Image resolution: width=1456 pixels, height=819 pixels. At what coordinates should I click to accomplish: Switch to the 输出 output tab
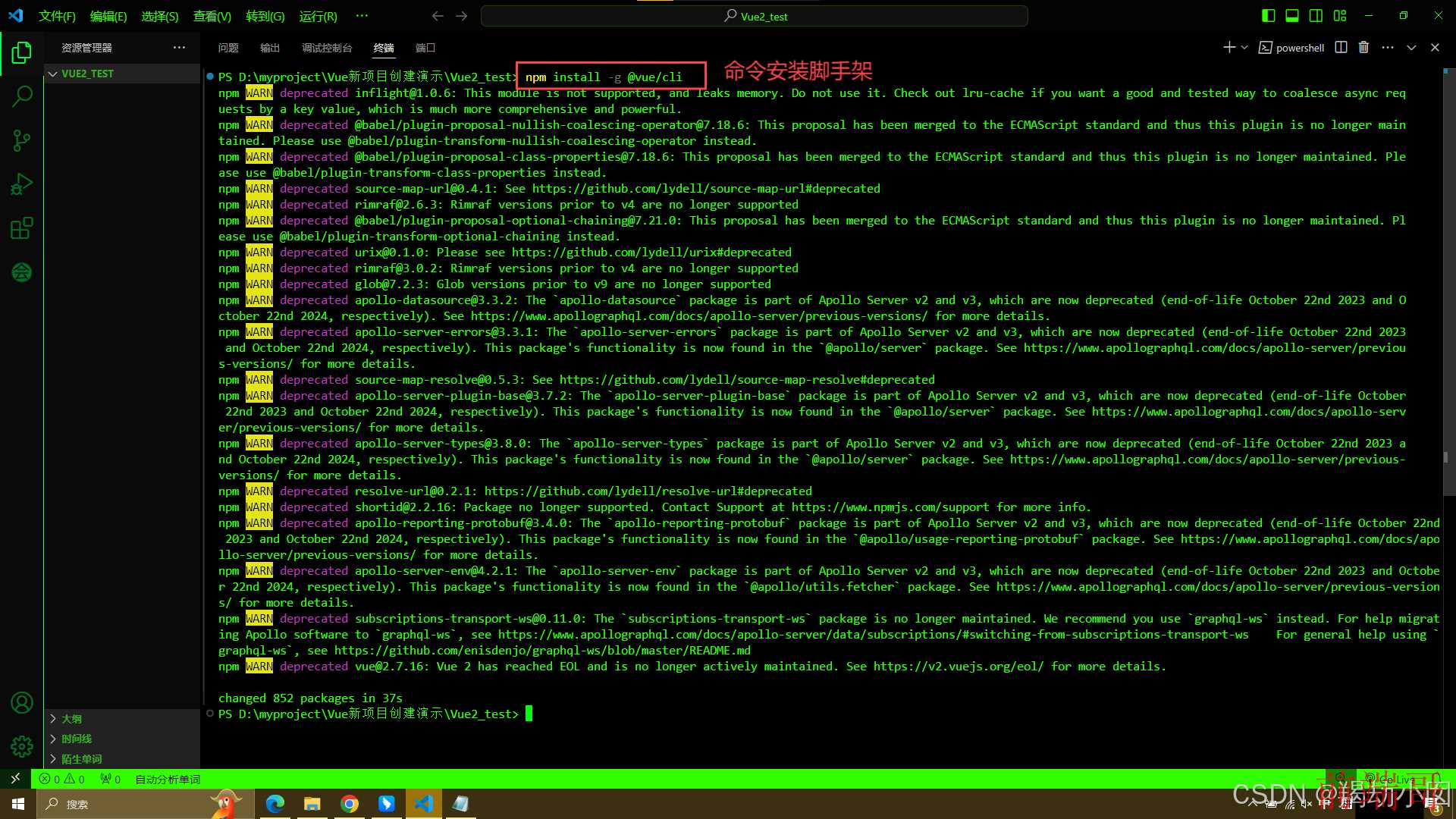270,48
